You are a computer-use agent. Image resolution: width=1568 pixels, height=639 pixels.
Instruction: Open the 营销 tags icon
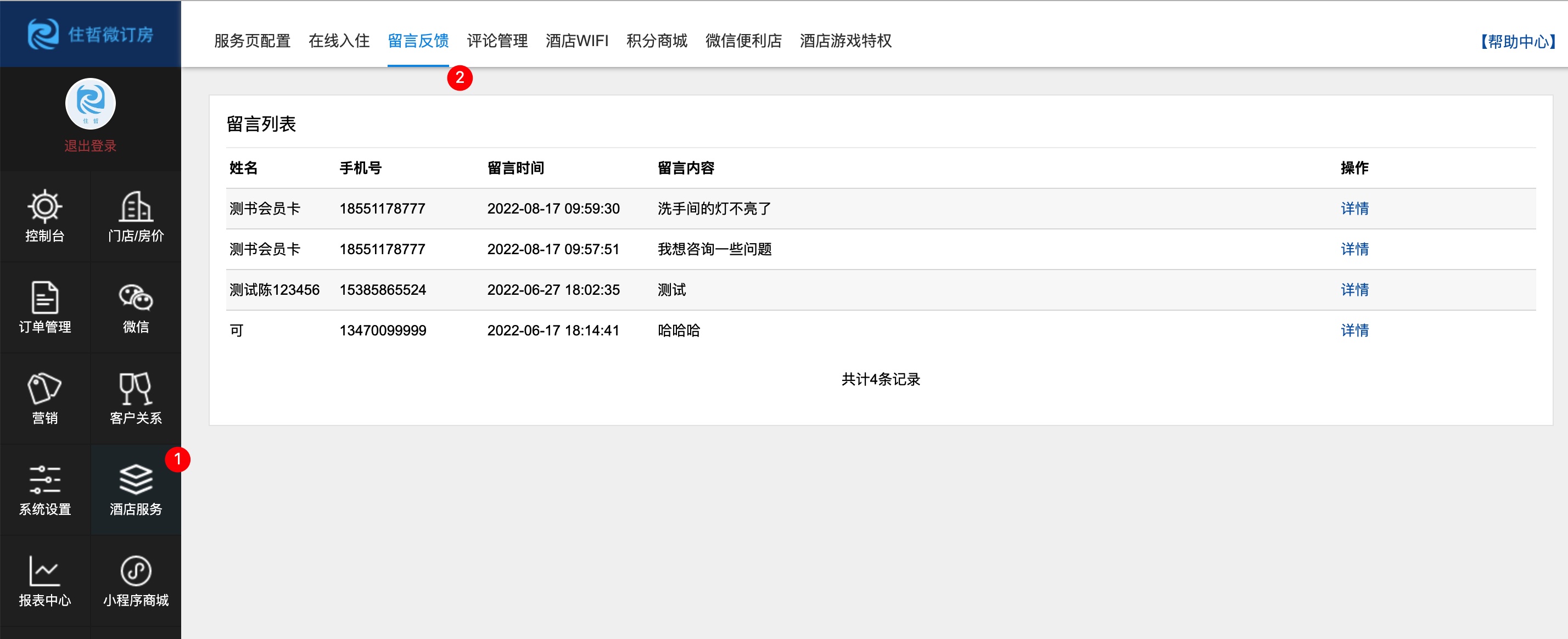coord(44,389)
